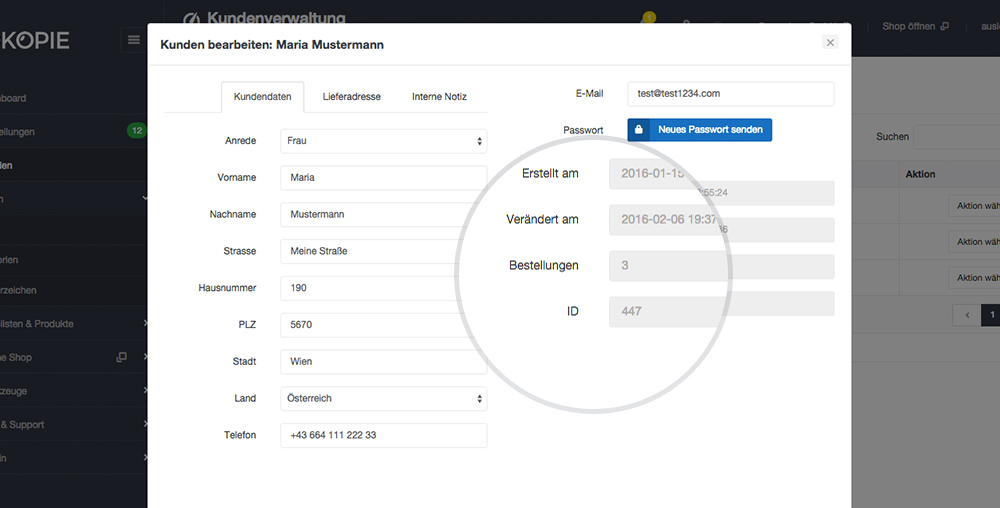Click the hamburger menu icon in sidebar
This screenshot has height=508, width=1000.
133,40
